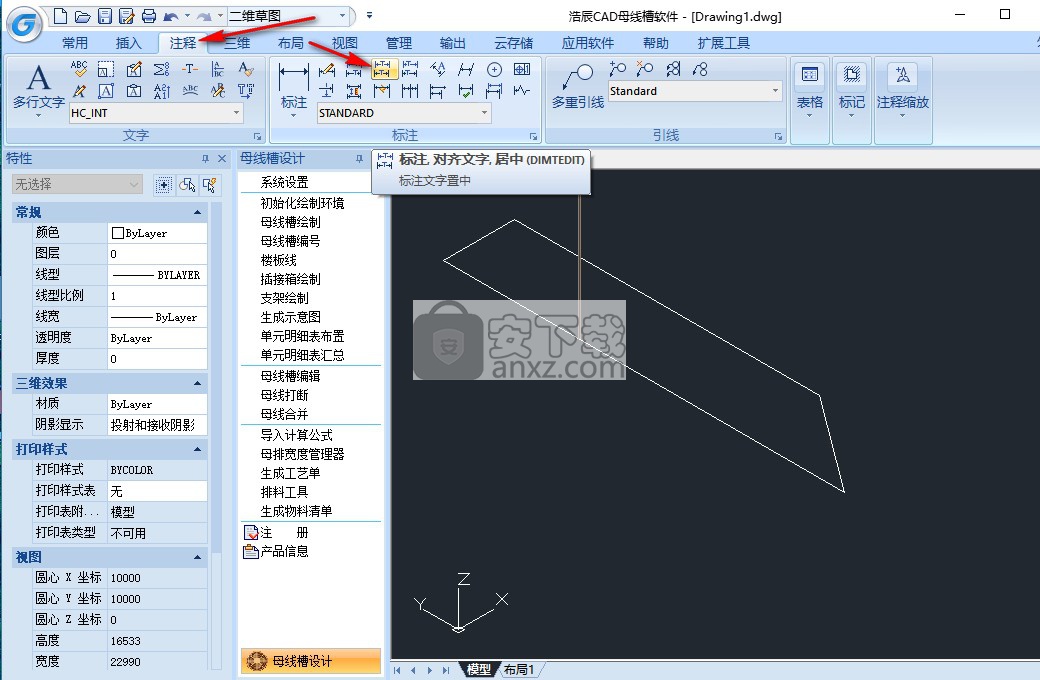
Task: Click the Print icon in quick access
Action: click(149, 15)
